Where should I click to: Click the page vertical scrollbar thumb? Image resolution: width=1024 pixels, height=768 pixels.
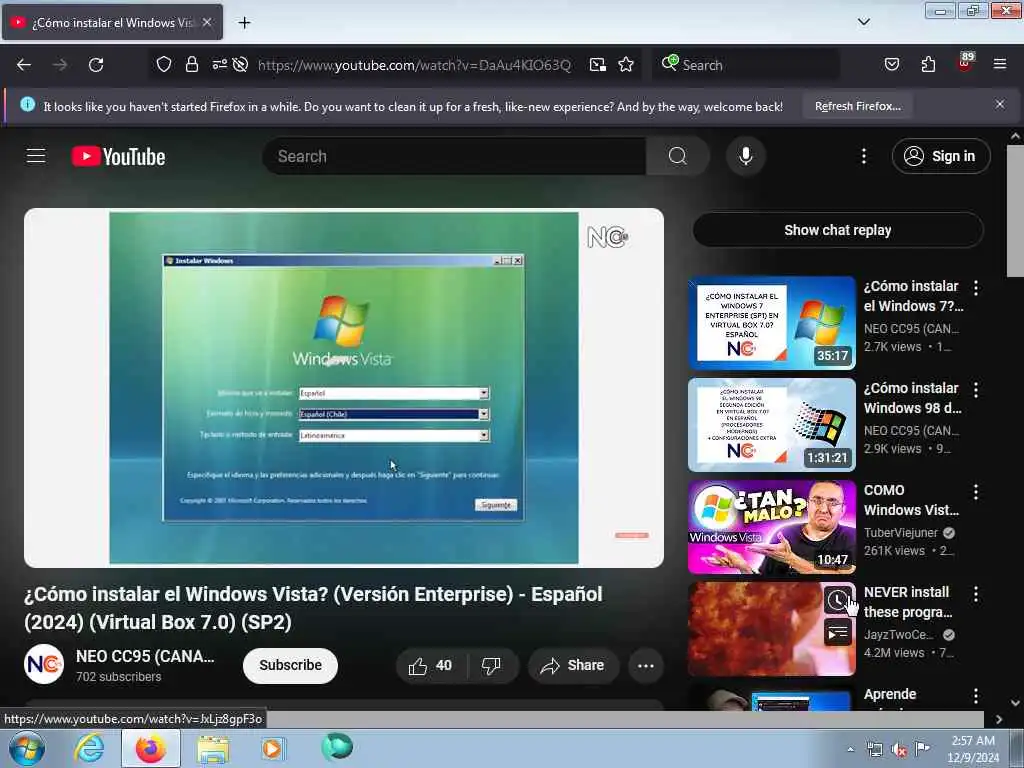pyautogui.click(x=1016, y=210)
